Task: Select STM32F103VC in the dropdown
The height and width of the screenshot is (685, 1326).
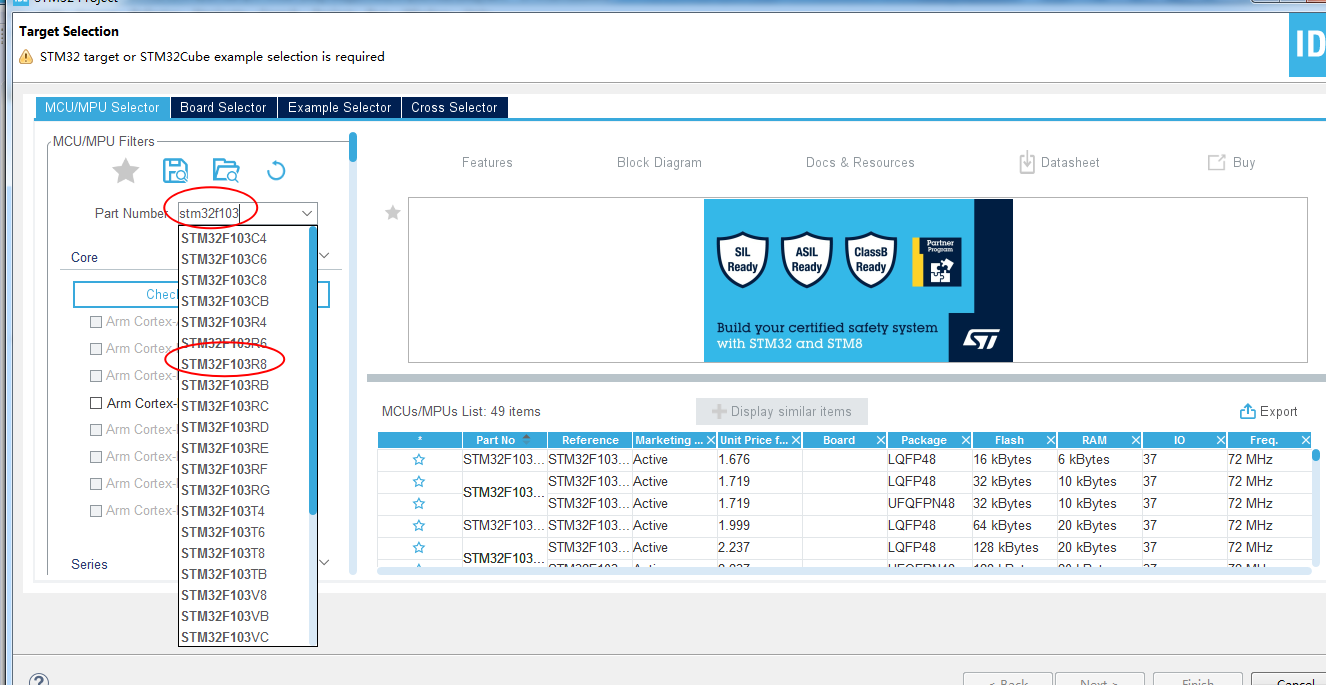Action: click(224, 637)
